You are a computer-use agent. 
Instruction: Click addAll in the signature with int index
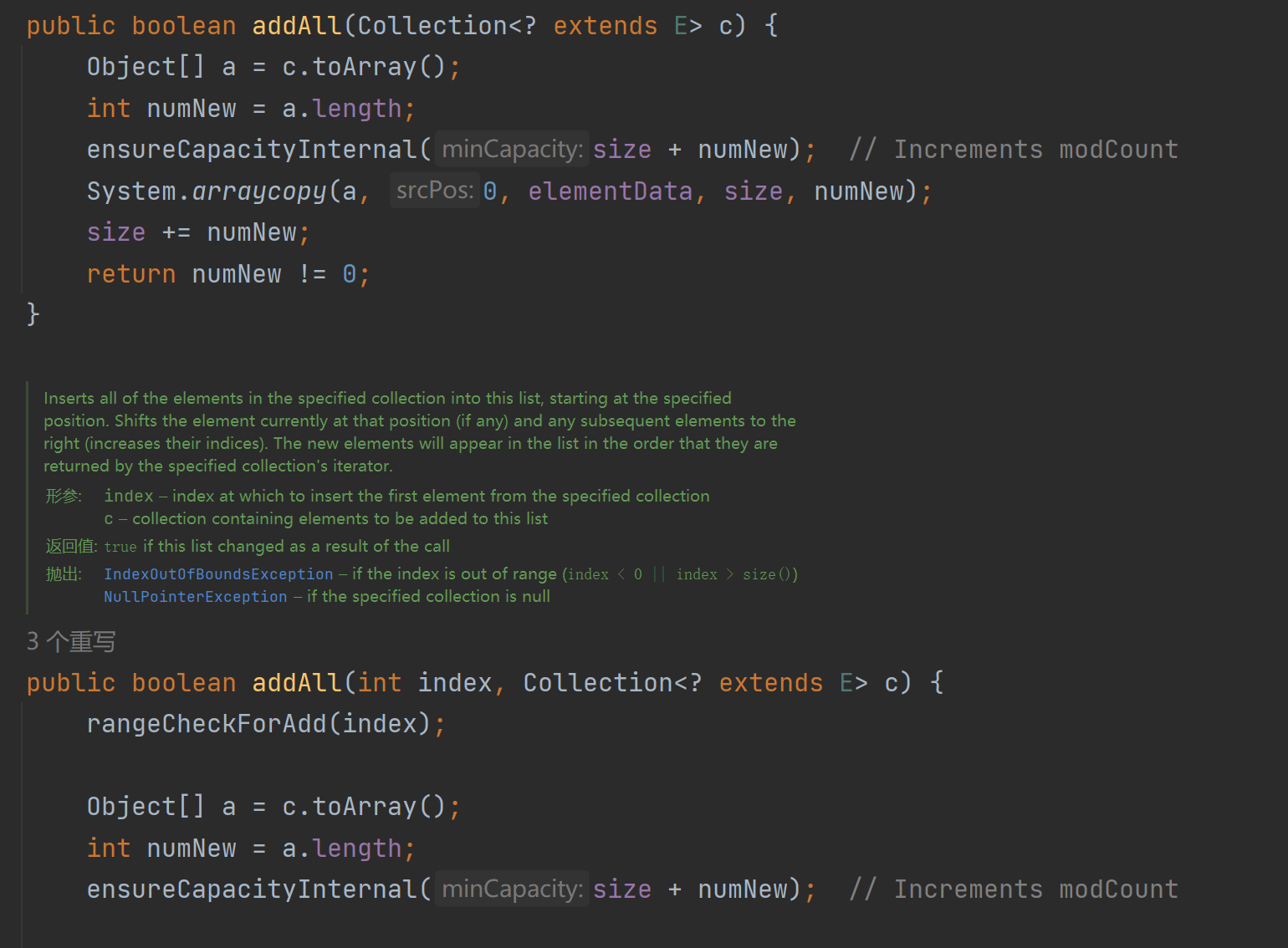(297, 683)
